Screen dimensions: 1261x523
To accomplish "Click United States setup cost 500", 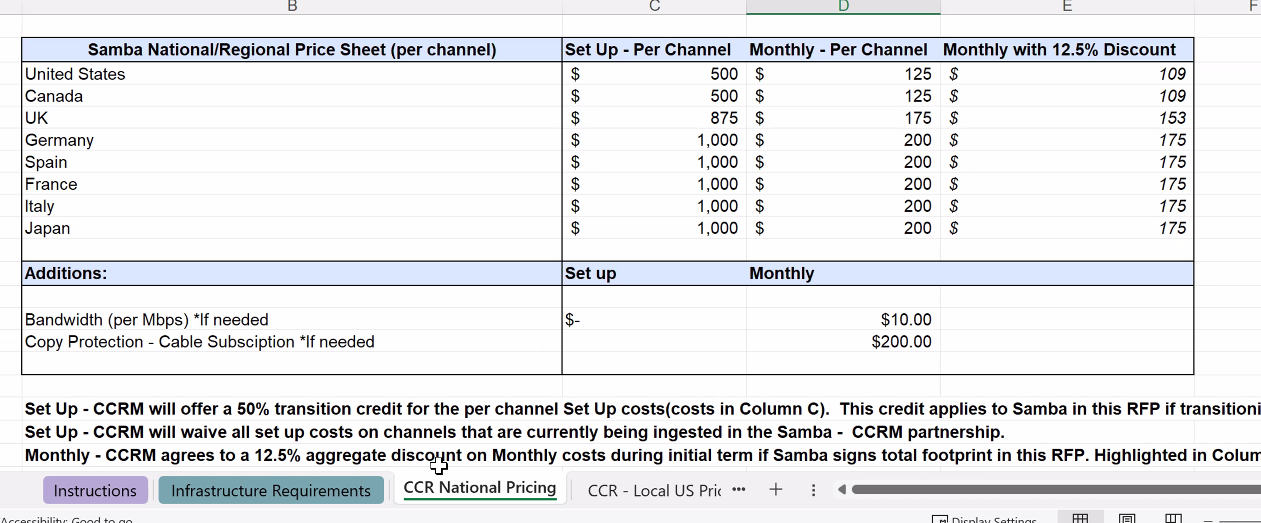I will (654, 74).
